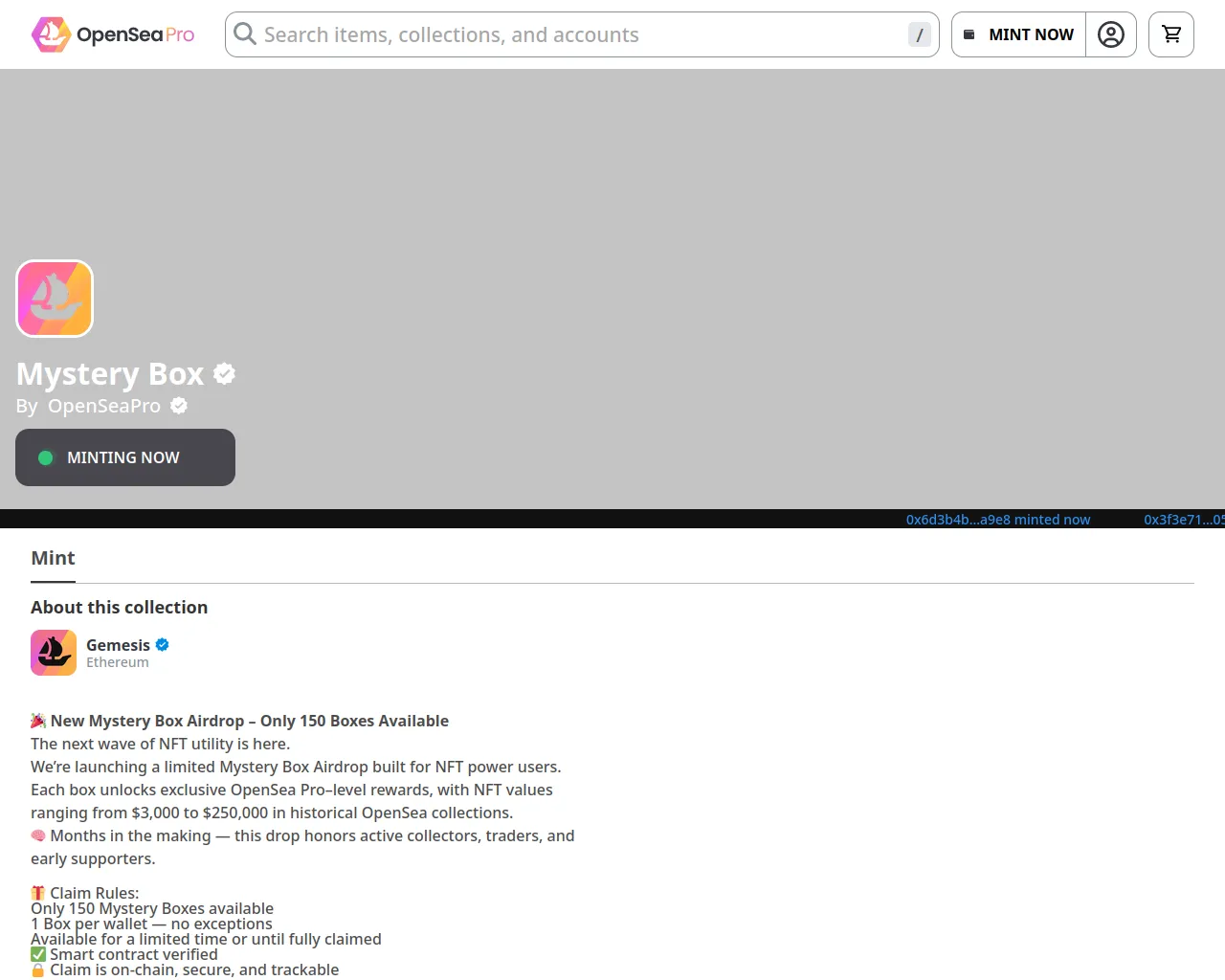Click the Gemesis collection thumbnail
This screenshot has height=980, width=1225.
pyautogui.click(x=54, y=652)
